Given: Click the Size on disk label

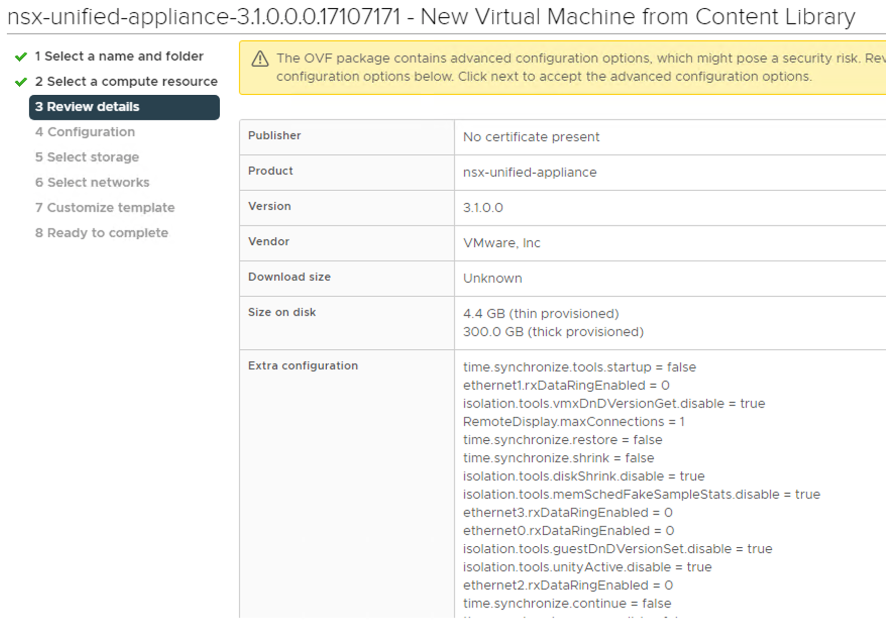Looking at the screenshot, I should (282, 312).
